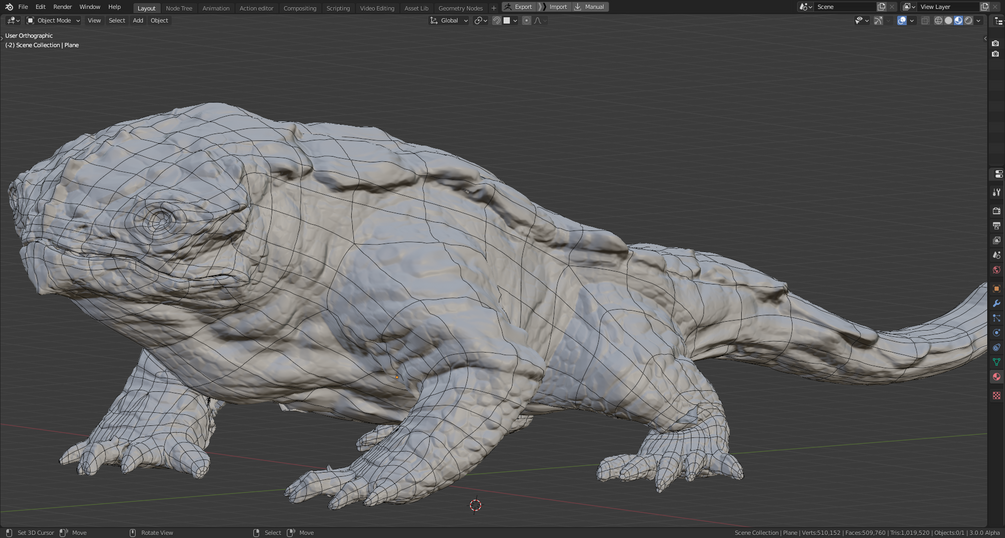Open the View Layer properties tab
The width and height of the screenshot is (1005, 538).
point(997,240)
